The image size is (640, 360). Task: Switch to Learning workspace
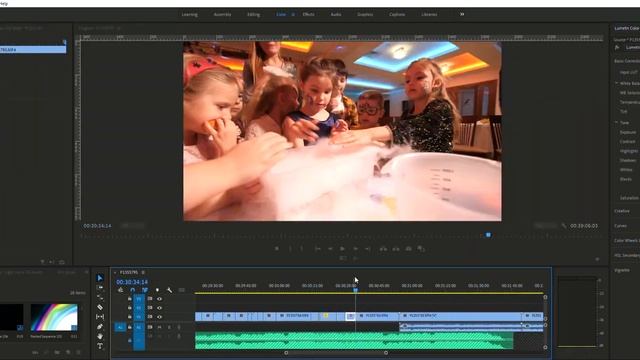(190, 14)
